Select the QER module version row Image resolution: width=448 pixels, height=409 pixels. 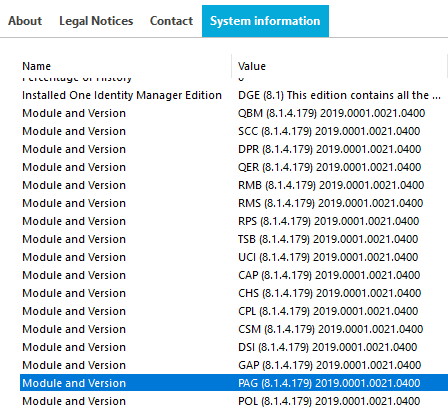point(234,167)
